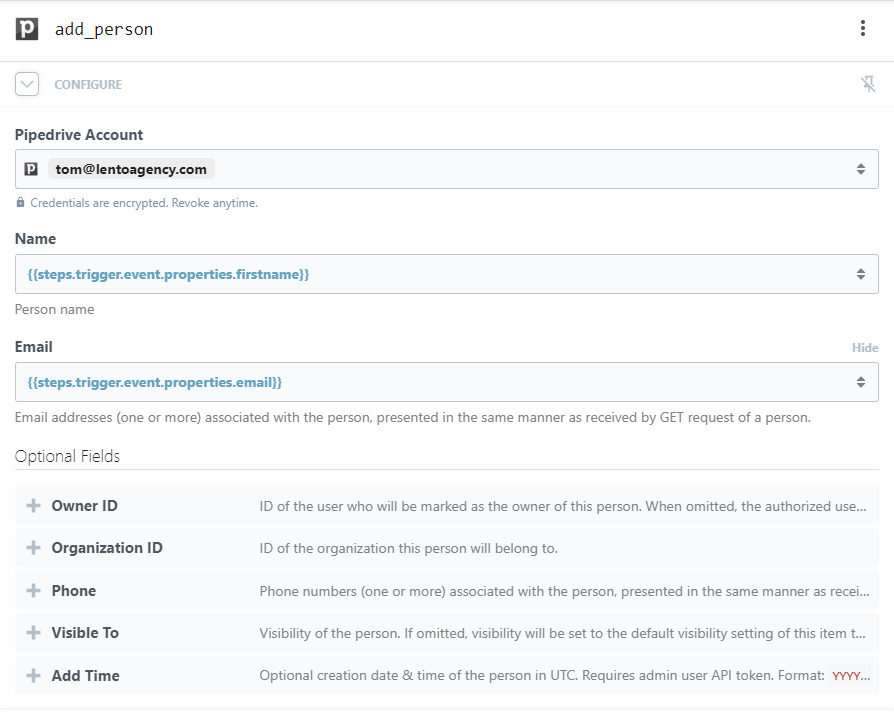Add the Organization ID optional field plus icon

click(x=34, y=547)
